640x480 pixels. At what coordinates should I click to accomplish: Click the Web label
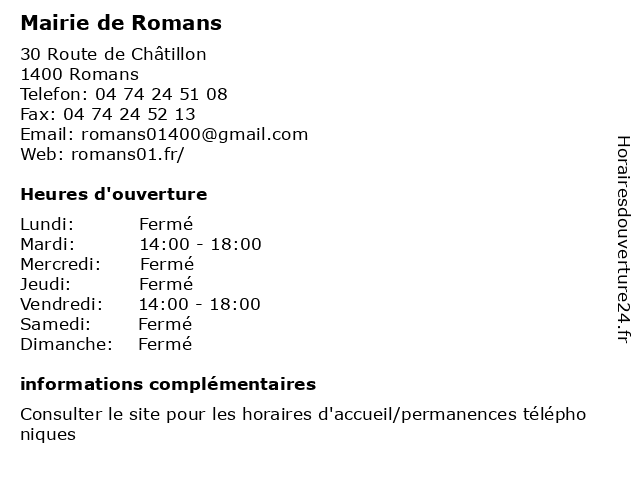pyautogui.click(x=42, y=154)
